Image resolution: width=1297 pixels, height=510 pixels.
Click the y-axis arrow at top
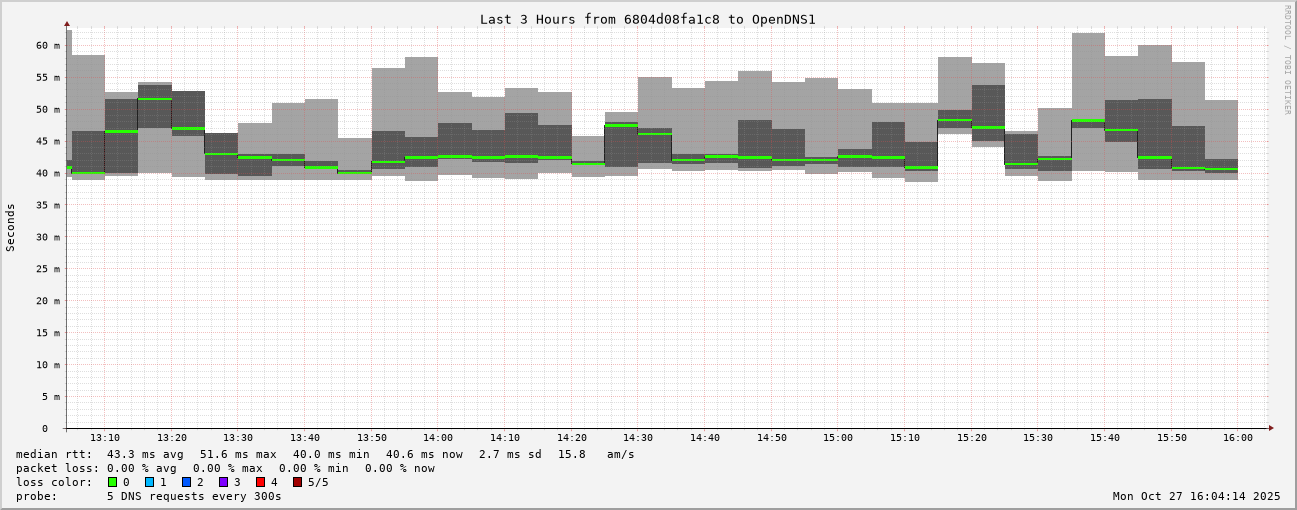point(67,23)
